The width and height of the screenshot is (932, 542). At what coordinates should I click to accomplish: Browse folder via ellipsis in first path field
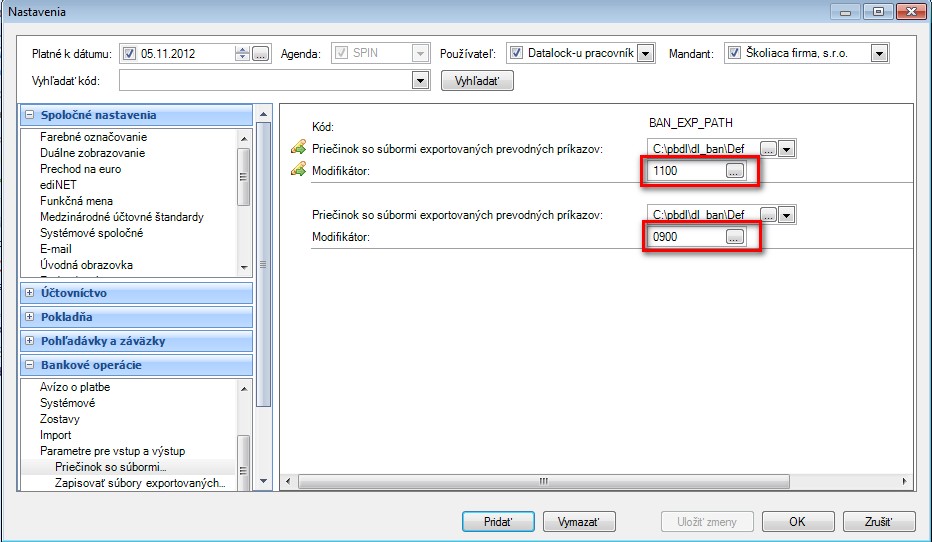tap(769, 149)
